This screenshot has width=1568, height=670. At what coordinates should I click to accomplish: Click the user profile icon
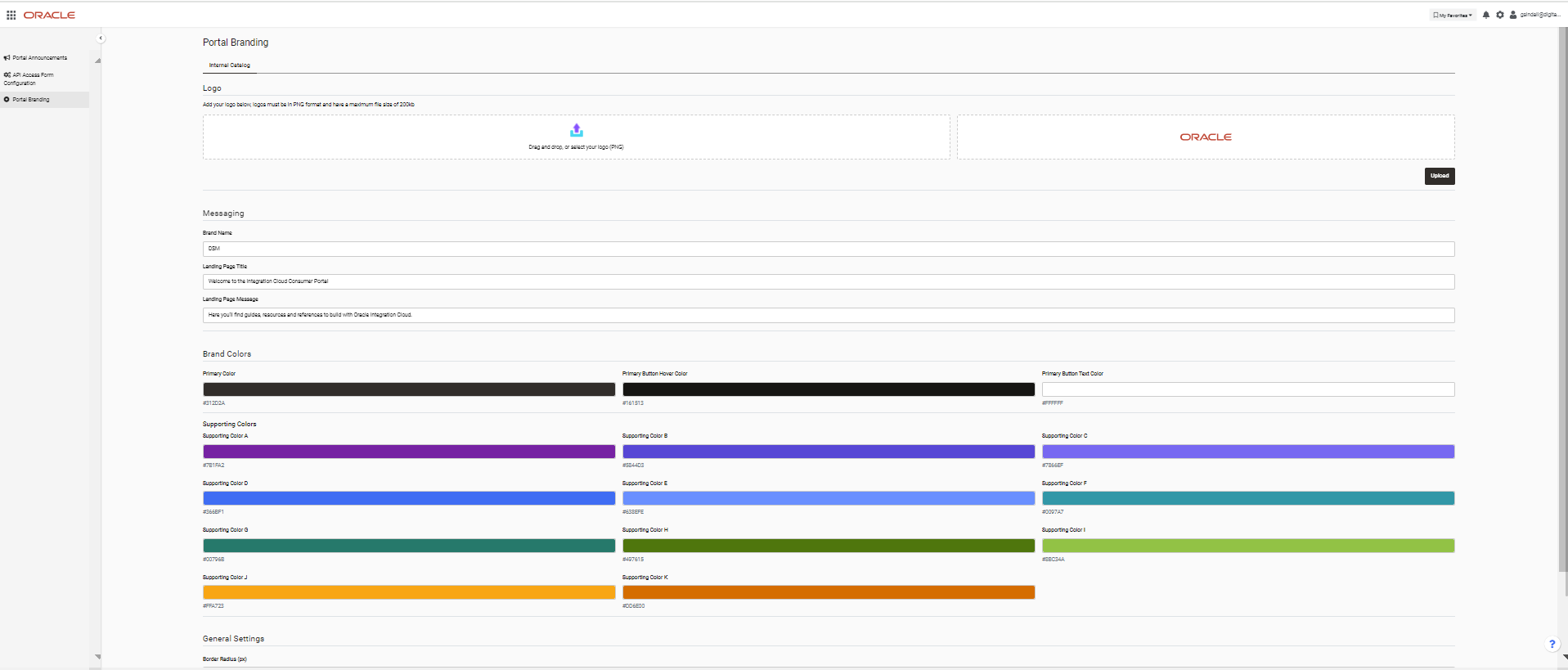point(1513,15)
